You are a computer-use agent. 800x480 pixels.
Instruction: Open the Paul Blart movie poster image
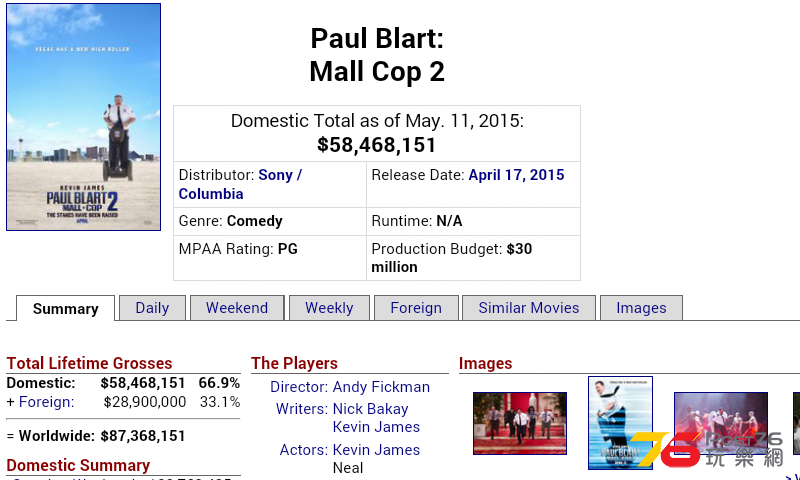pos(84,117)
